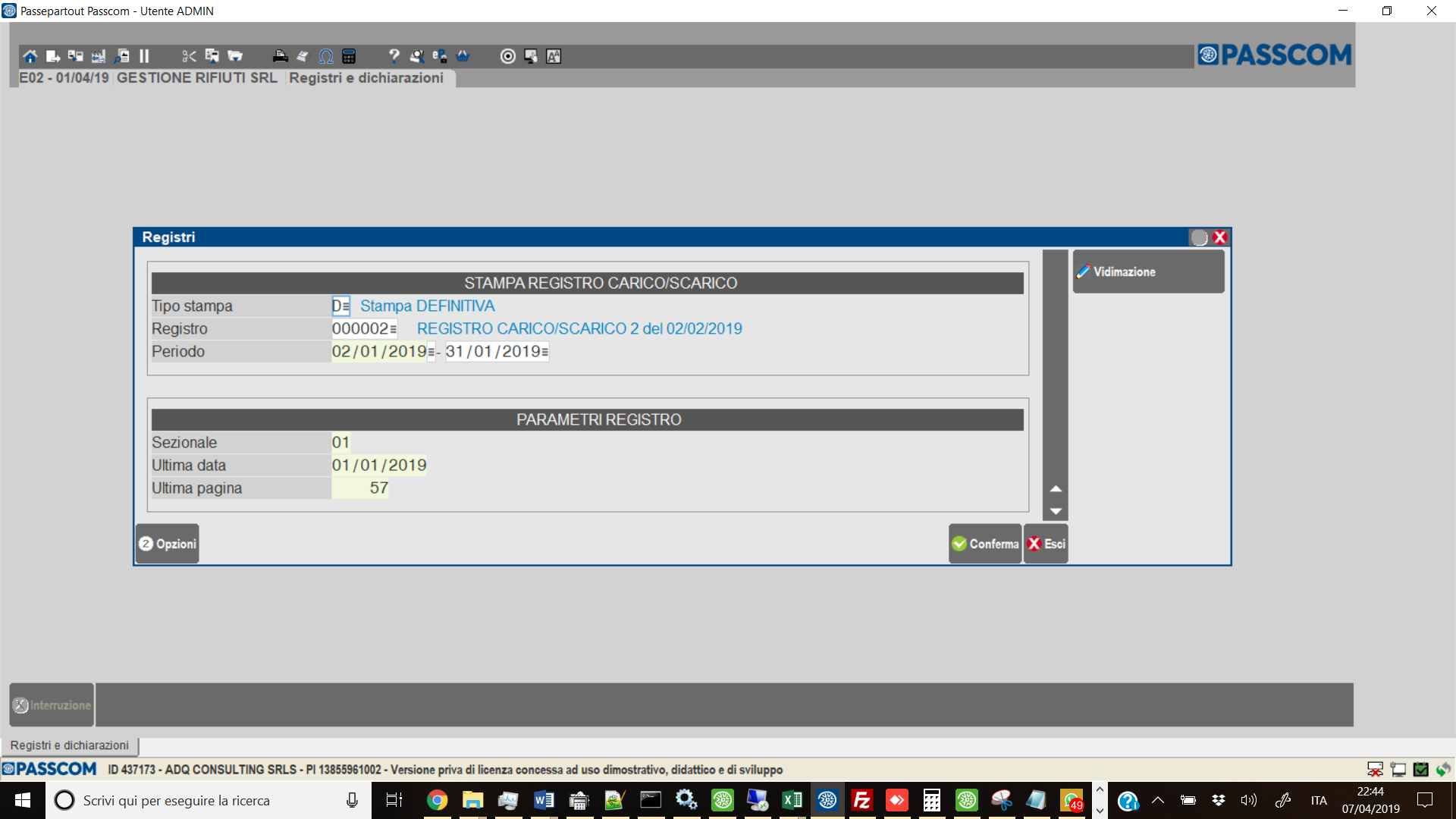Click the scissors cut icon
The width and height of the screenshot is (1456, 819).
click(189, 56)
